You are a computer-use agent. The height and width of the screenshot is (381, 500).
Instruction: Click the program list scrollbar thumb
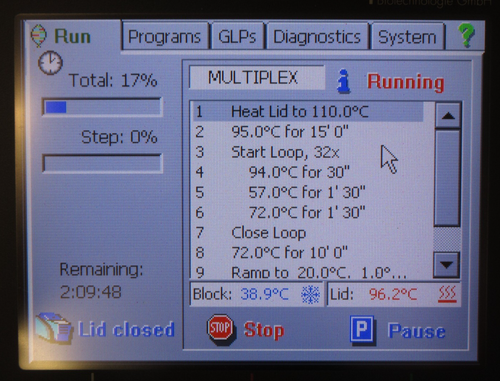[x=447, y=178]
